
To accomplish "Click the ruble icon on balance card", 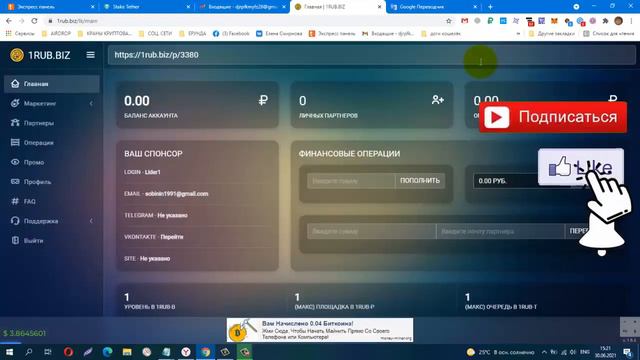I will [263, 100].
